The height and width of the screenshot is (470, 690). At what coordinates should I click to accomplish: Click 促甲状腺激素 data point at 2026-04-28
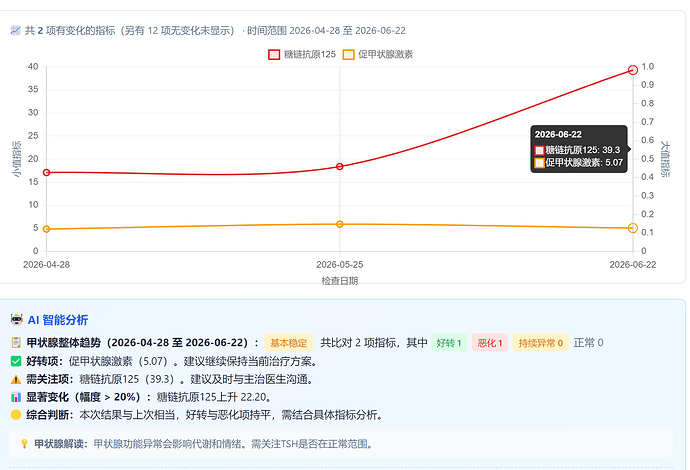pos(47,229)
